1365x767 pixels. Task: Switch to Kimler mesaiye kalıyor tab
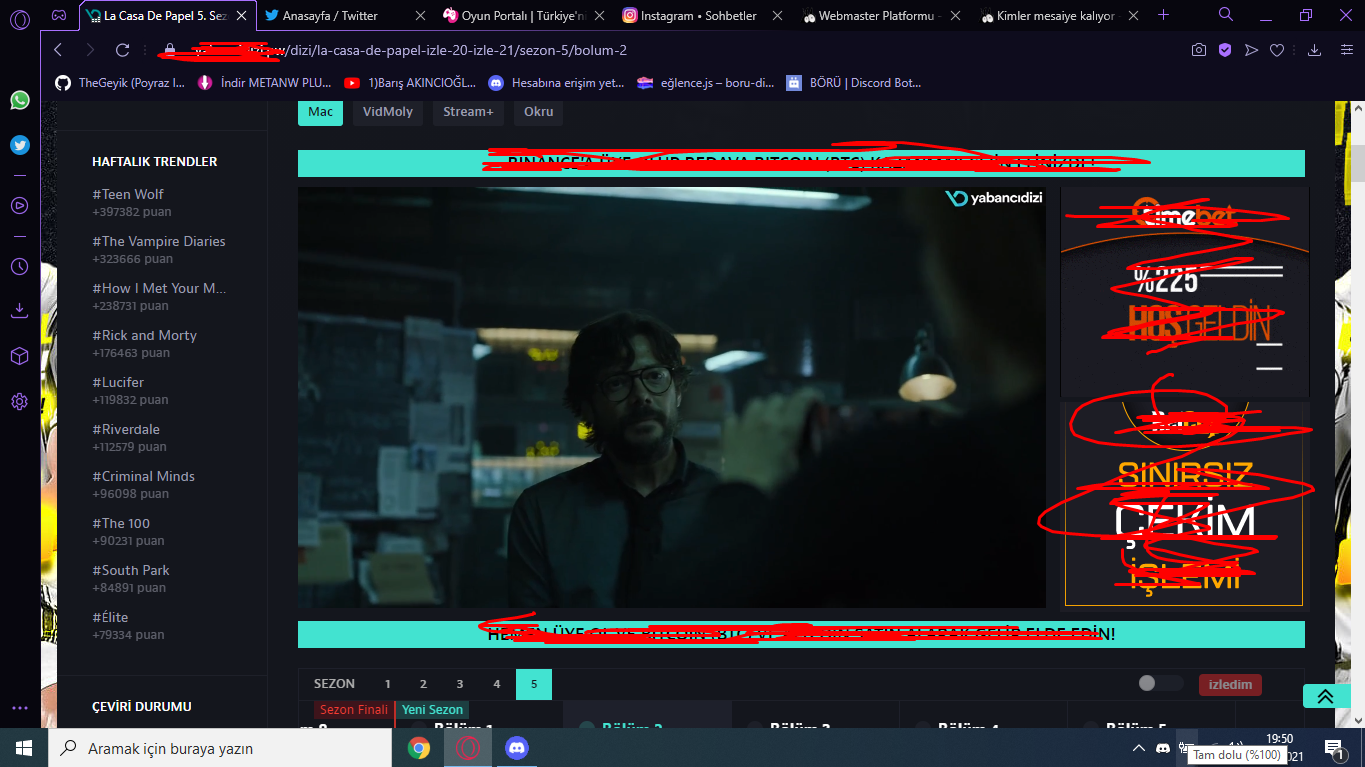(x=1059, y=16)
